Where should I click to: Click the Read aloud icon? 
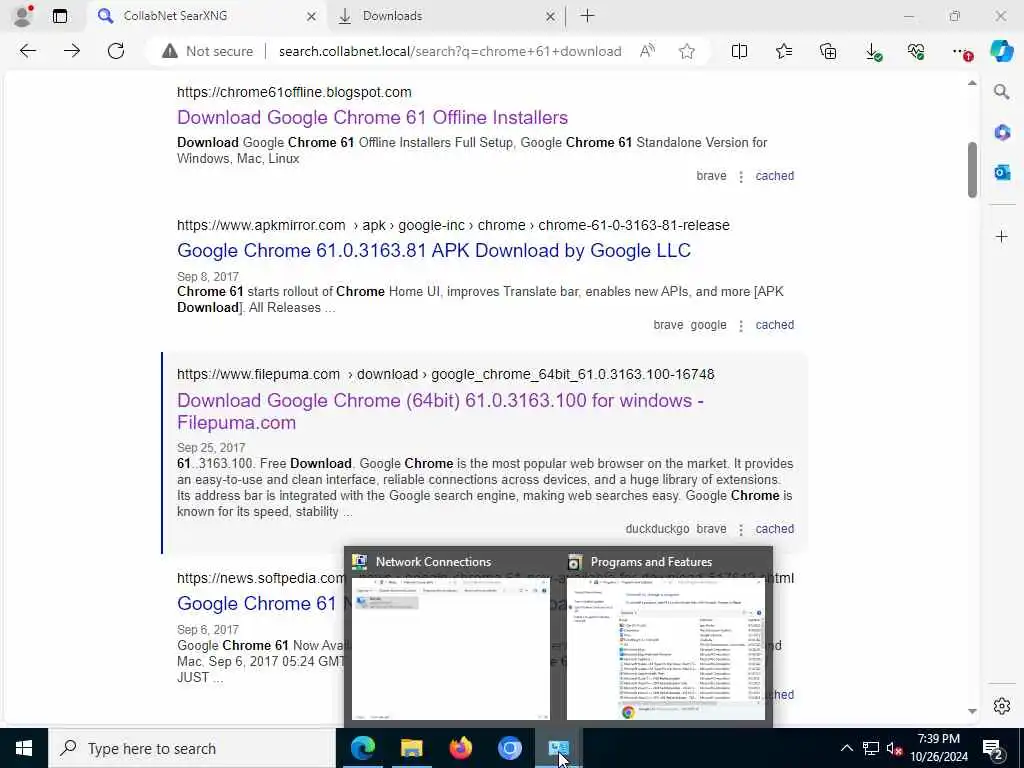tap(647, 51)
